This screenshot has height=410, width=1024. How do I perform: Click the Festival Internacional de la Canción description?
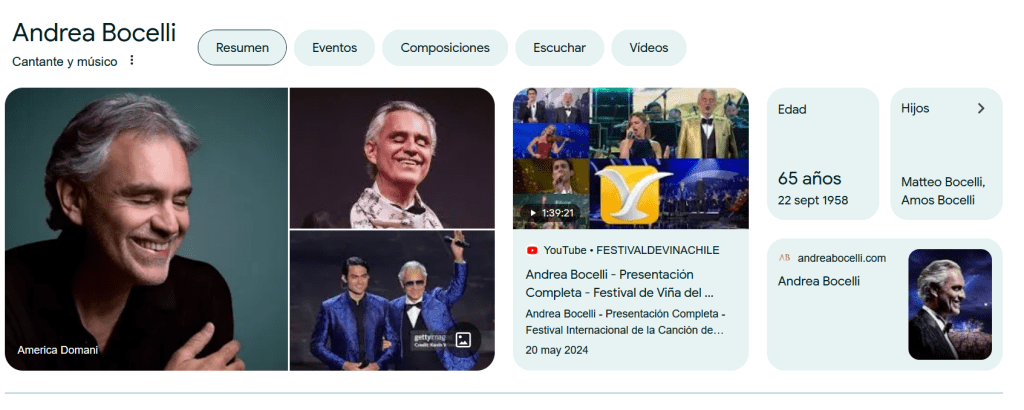(x=625, y=322)
